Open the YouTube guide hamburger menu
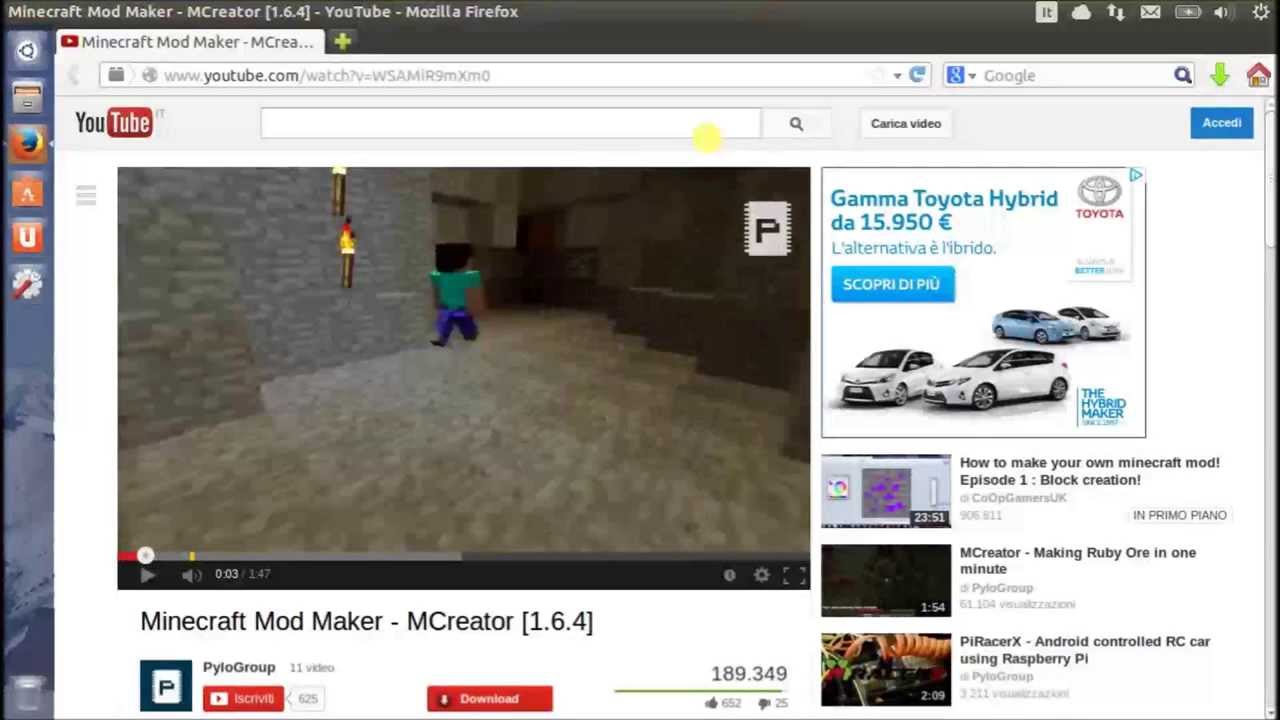Image resolution: width=1280 pixels, height=720 pixels. click(86, 195)
